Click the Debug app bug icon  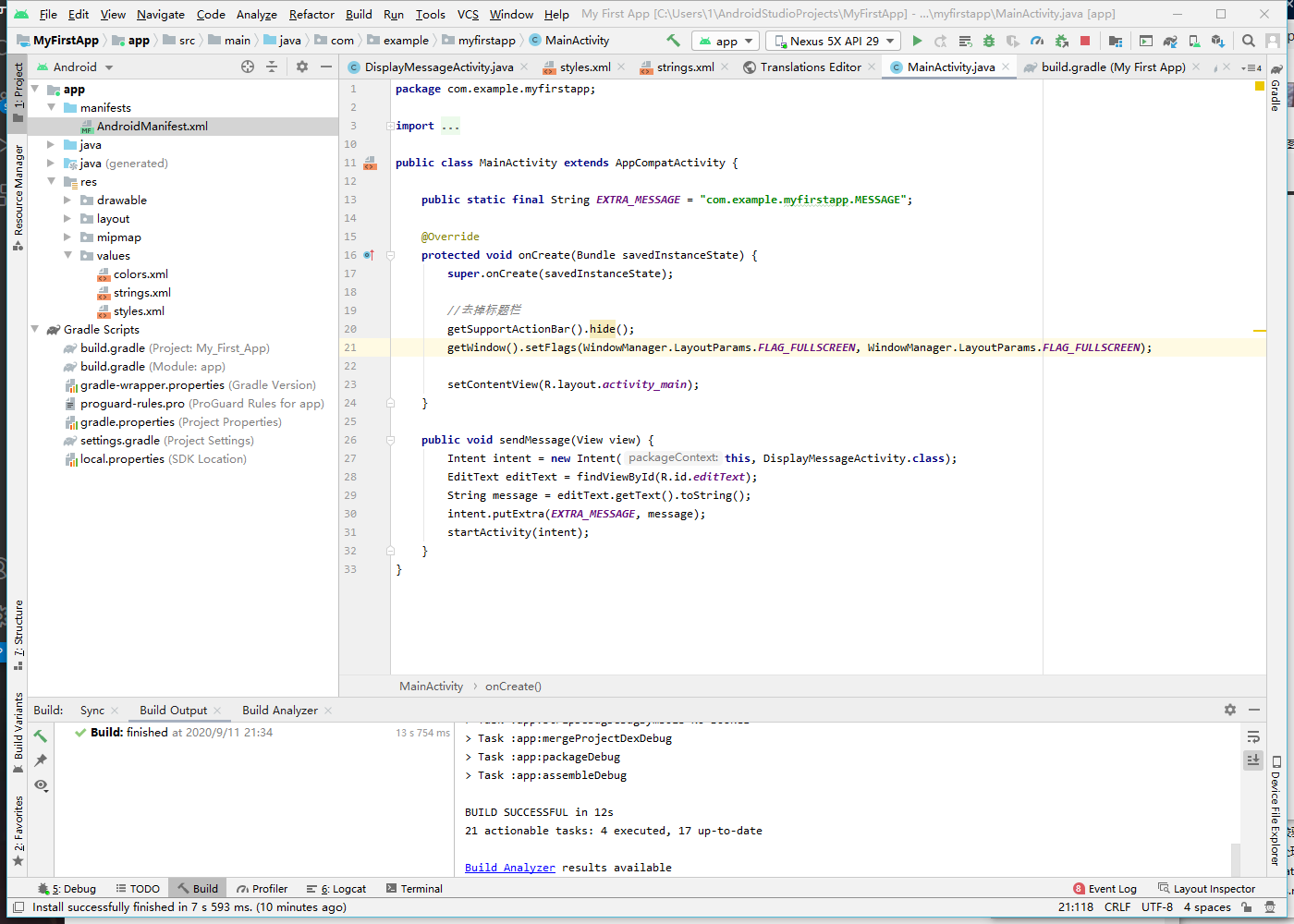989,41
